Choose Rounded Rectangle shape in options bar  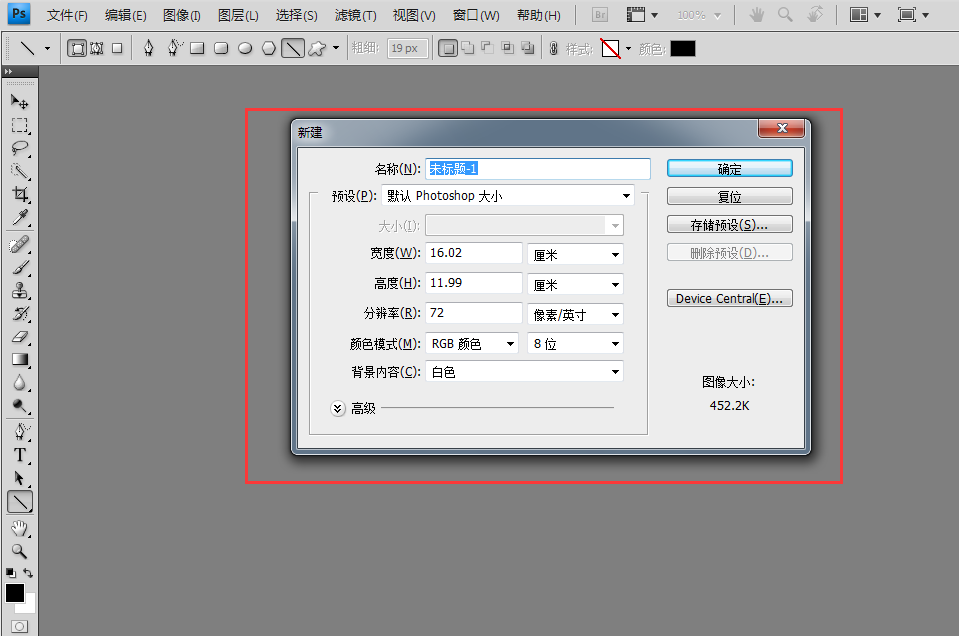coord(221,48)
